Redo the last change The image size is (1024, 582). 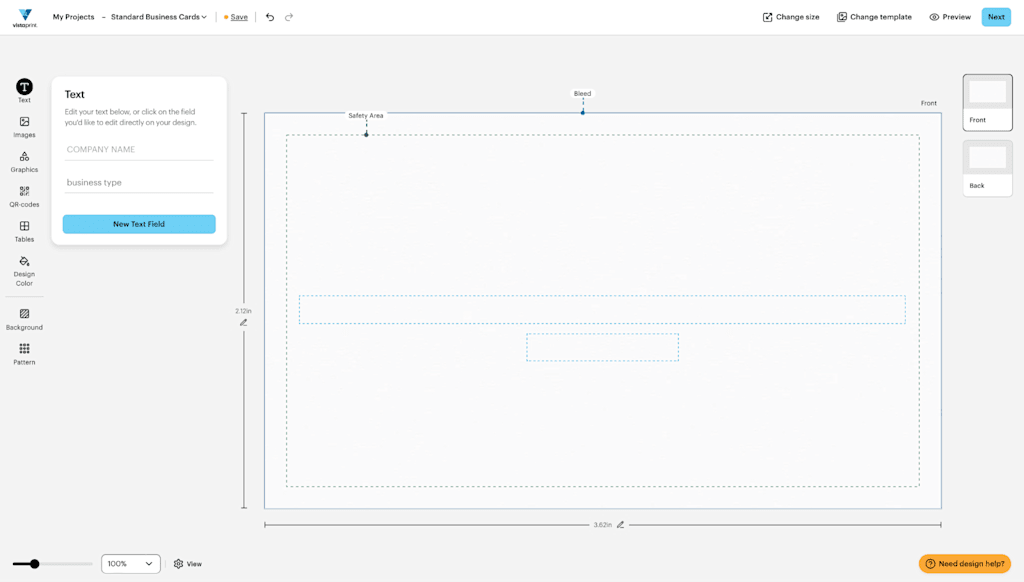tap(289, 16)
